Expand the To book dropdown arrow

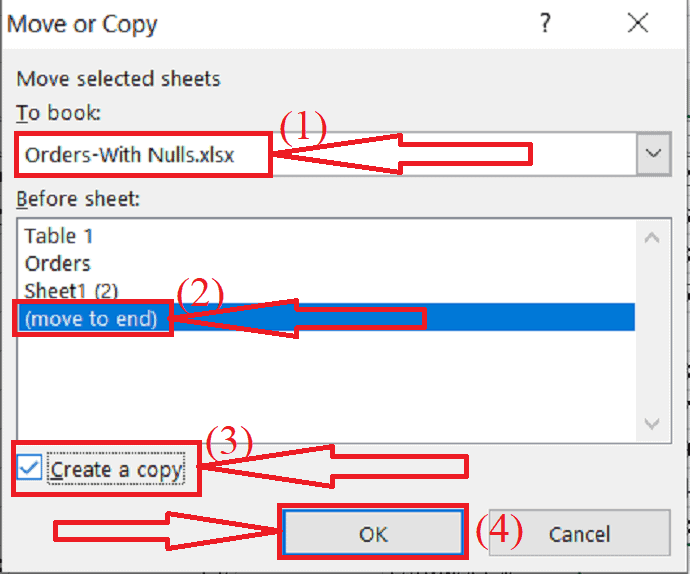click(653, 154)
